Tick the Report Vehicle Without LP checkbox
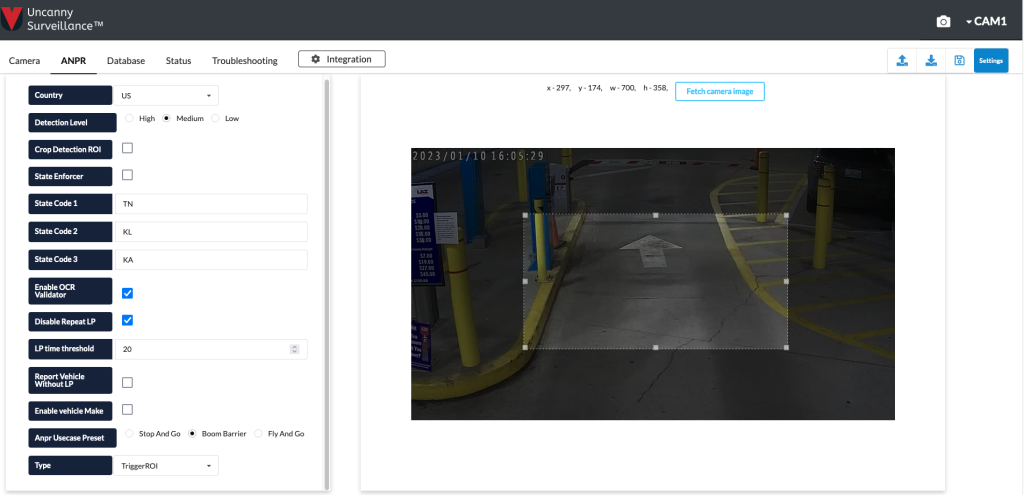Screen dimensions: 1024x495 click(x=127, y=382)
